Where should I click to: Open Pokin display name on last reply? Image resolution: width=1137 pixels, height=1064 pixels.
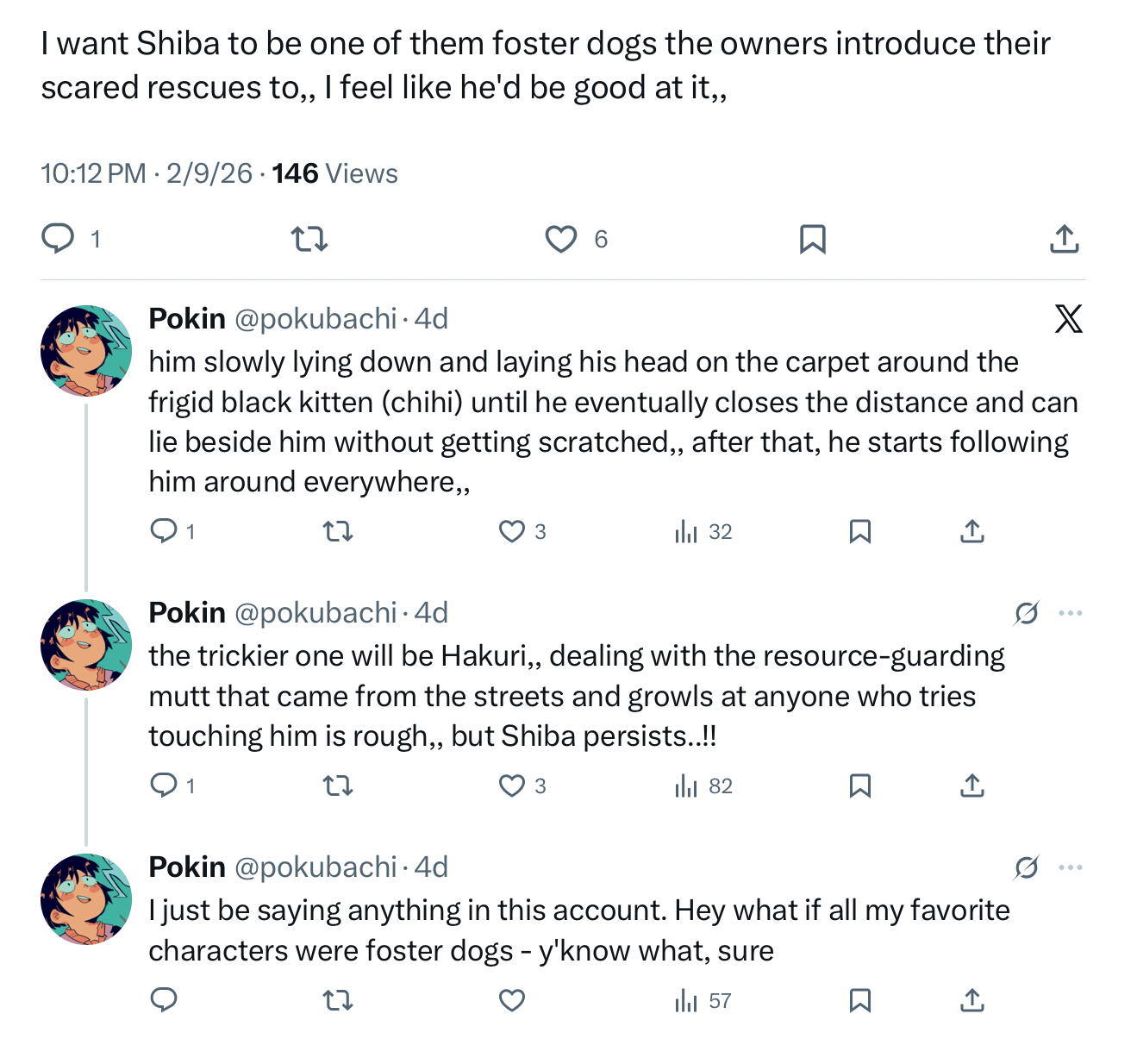tap(187, 867)
